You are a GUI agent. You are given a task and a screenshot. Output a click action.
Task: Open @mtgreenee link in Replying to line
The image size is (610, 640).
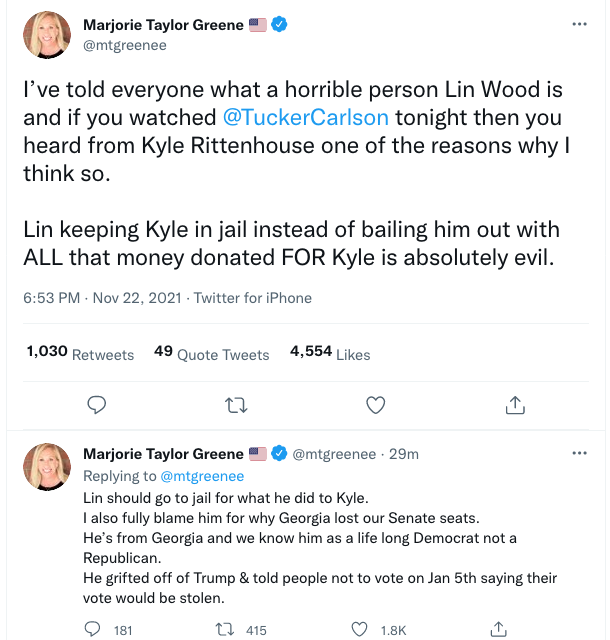point(203,476)
